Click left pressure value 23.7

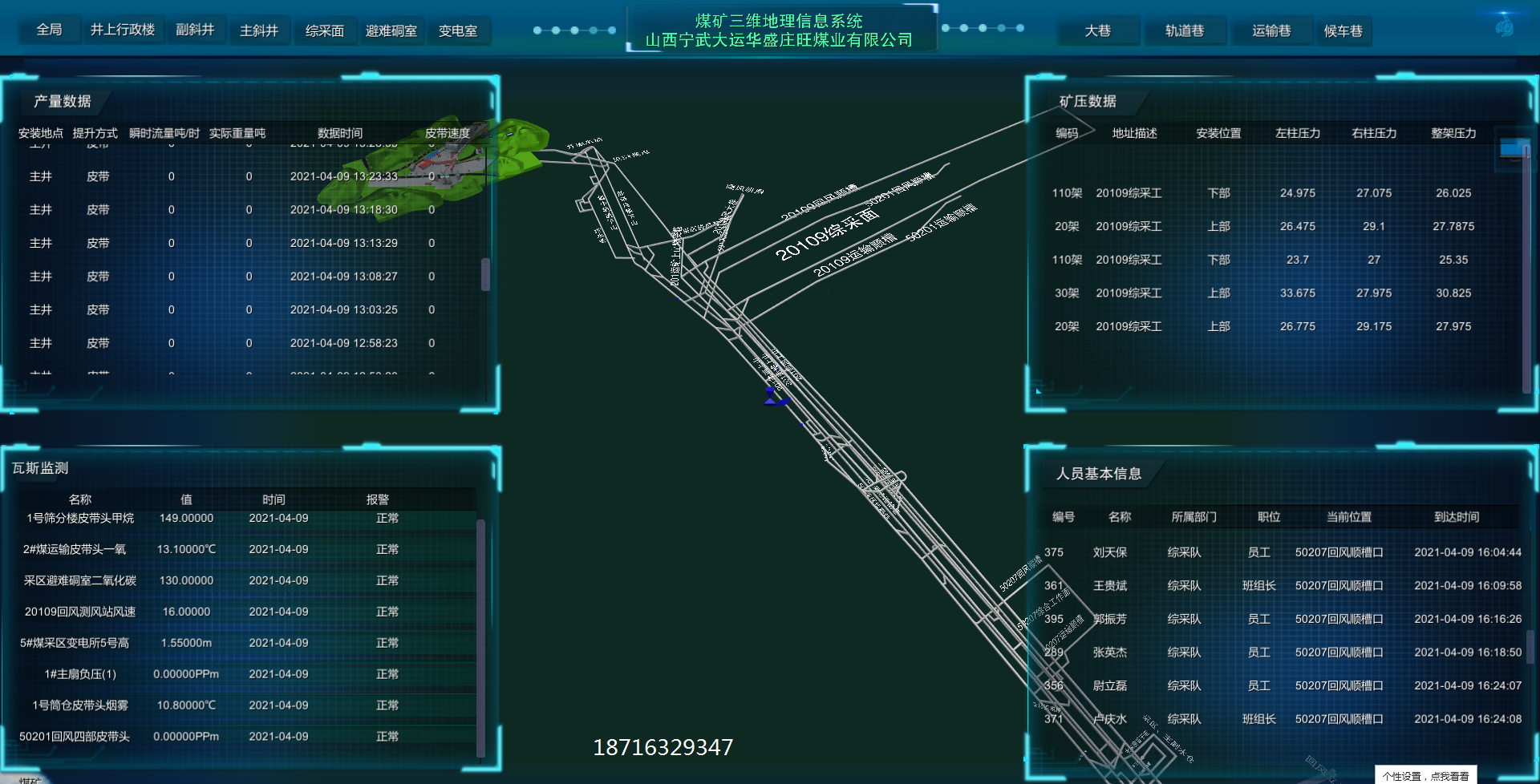pyautogui.click(x=1298, y=260)
